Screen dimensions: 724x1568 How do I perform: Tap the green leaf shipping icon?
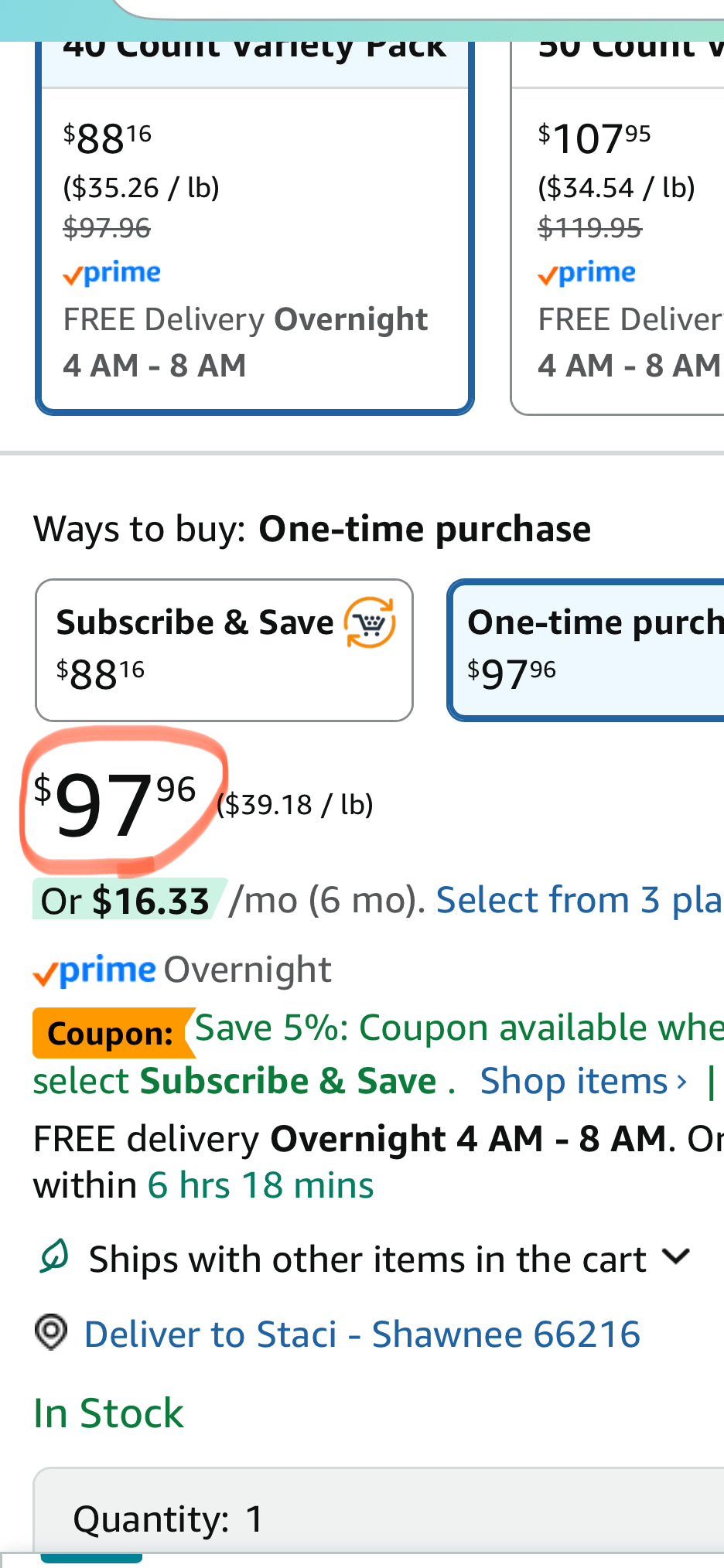coord(54,1256)
